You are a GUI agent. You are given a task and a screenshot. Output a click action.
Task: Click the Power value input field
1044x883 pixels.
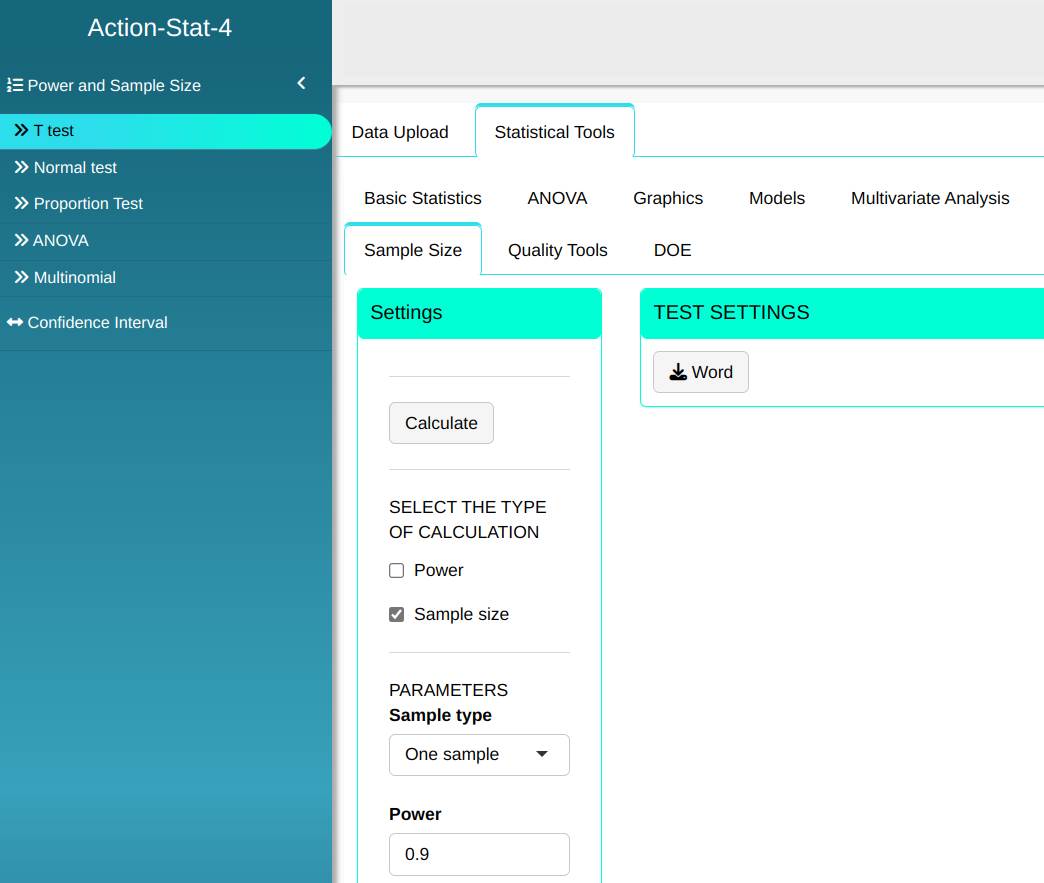479,855
